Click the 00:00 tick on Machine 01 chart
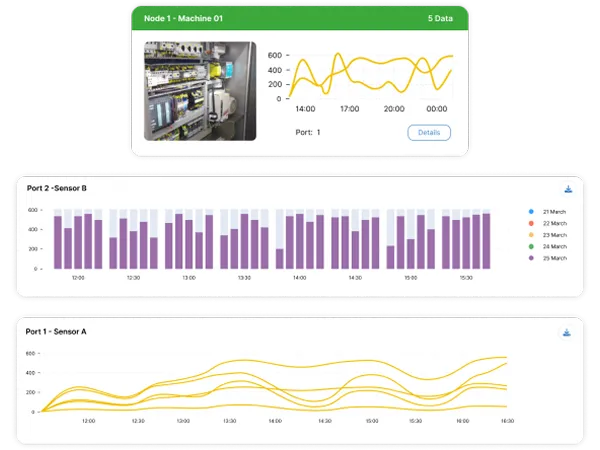Screen dimensions: 600x450 click(x=437, y=109)
